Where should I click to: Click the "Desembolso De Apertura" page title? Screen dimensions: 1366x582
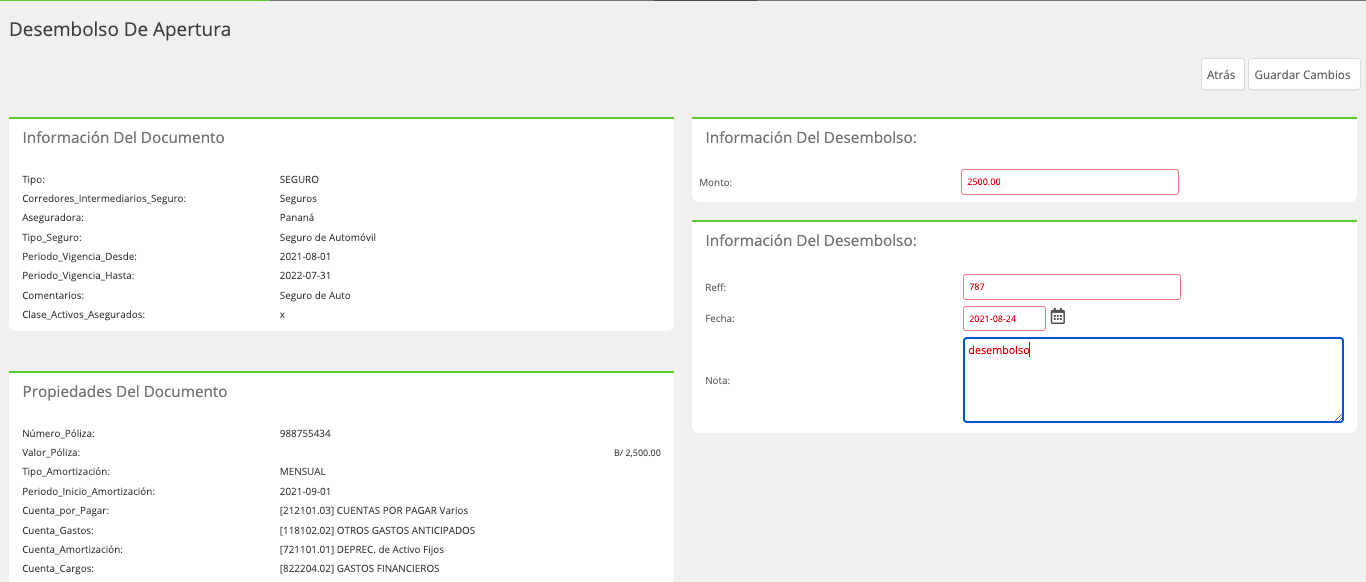120,29
